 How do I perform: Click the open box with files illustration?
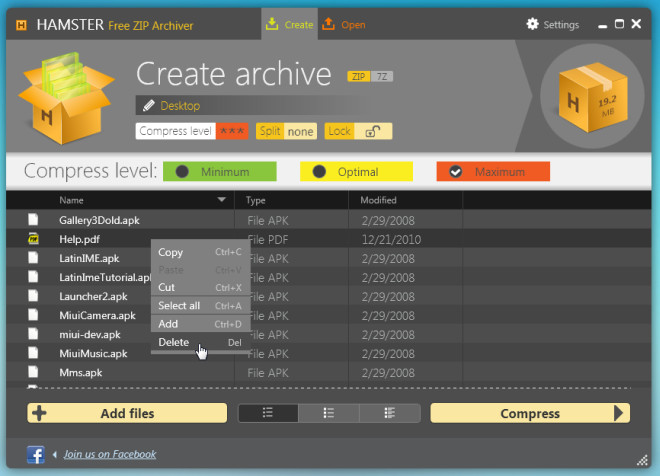[66, 98]
